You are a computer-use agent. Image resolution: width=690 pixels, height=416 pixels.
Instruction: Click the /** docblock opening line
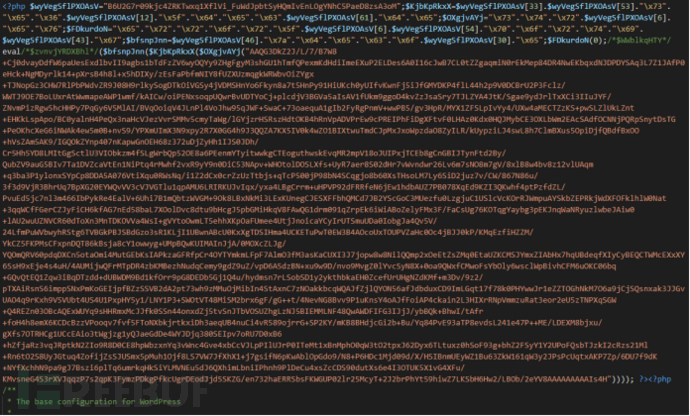(9, 390)
